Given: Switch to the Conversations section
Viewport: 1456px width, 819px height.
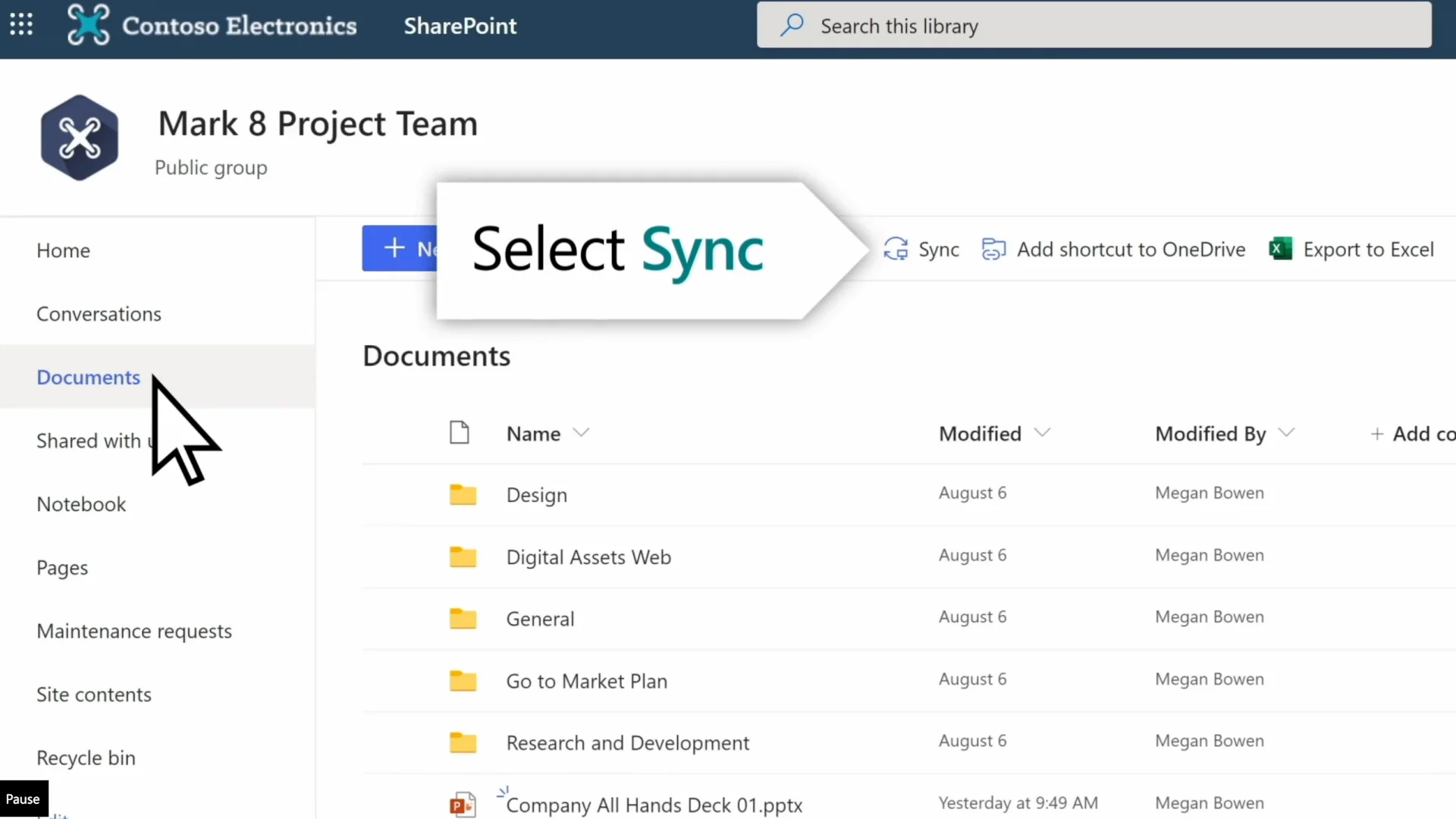Looking at the screenshot, I should 99,313.
